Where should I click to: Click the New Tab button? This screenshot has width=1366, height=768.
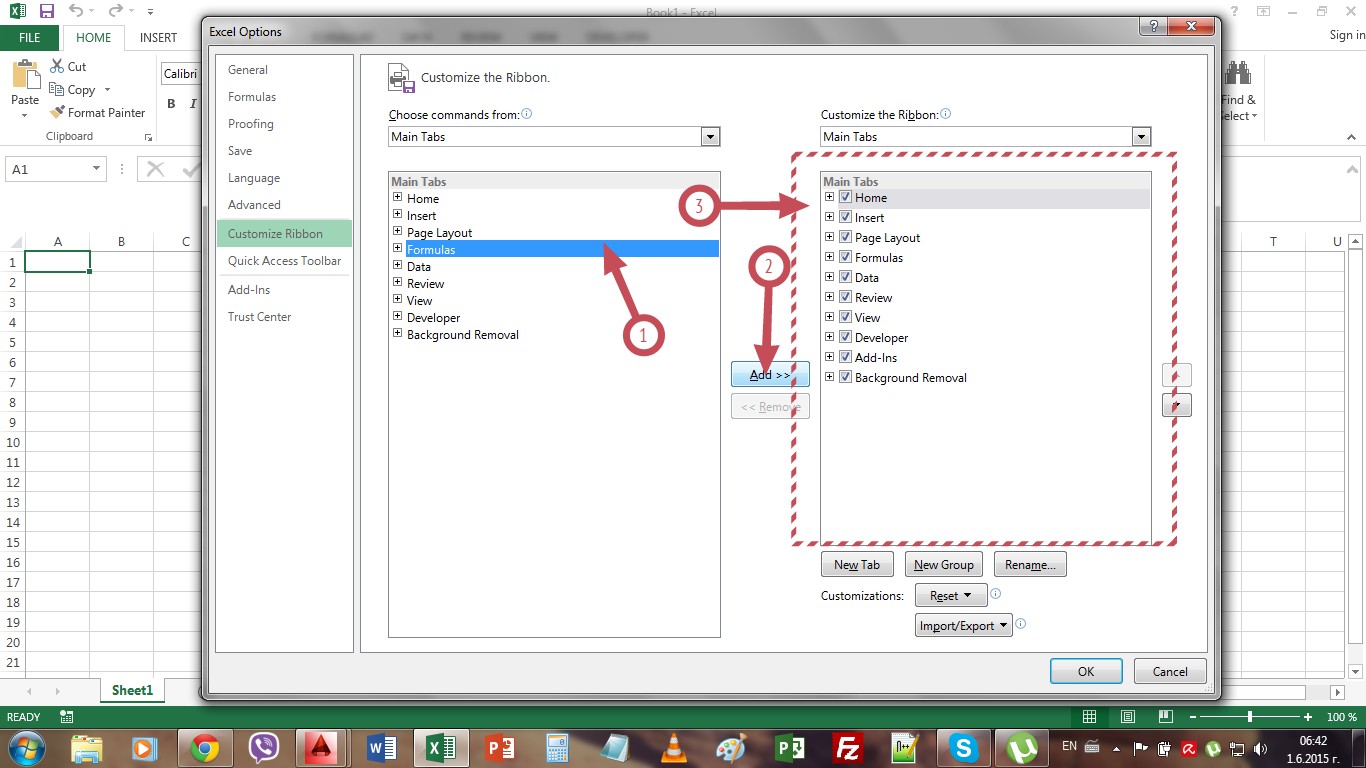click(857, 565)
